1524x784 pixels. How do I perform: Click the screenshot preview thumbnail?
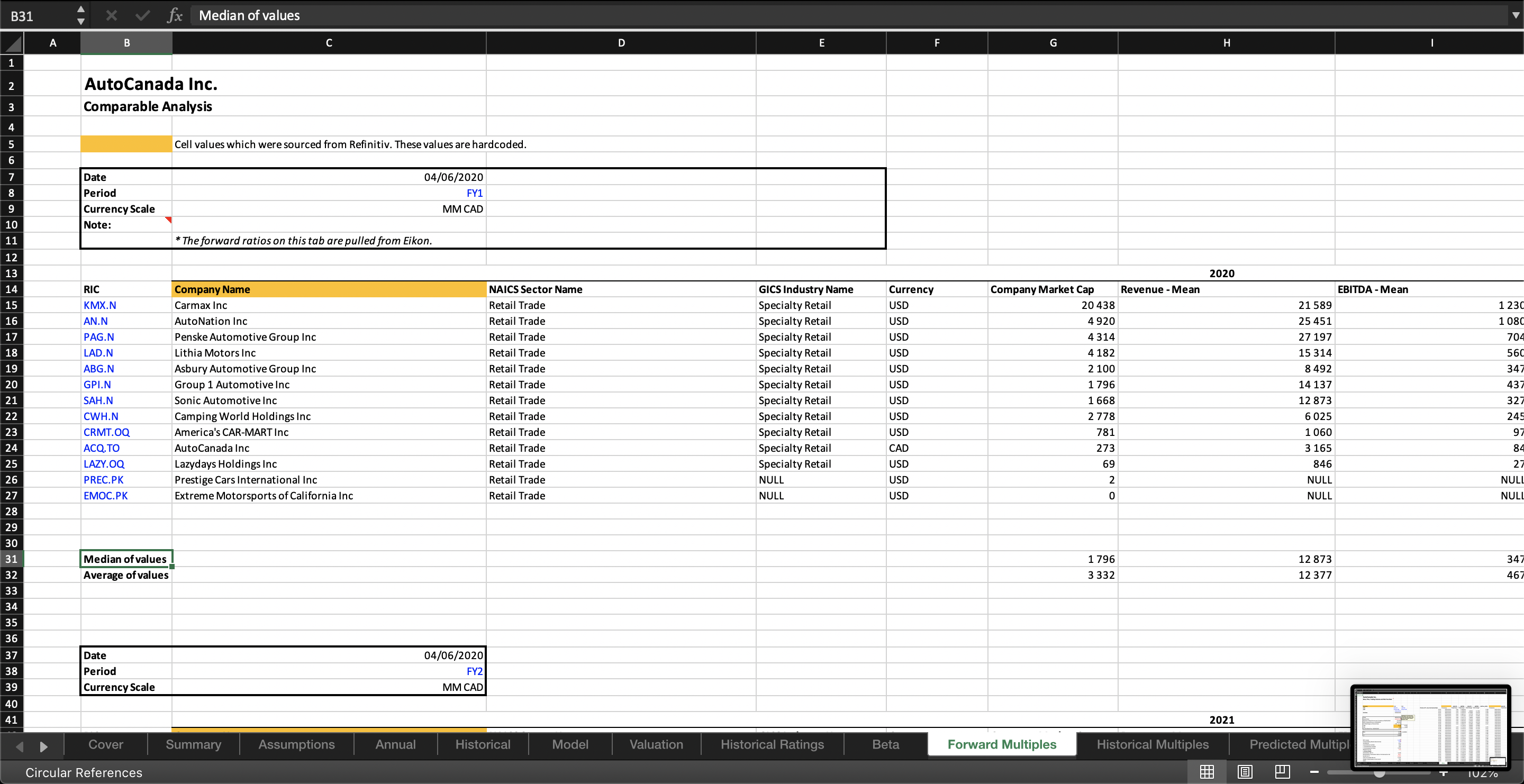(1430, 727)
